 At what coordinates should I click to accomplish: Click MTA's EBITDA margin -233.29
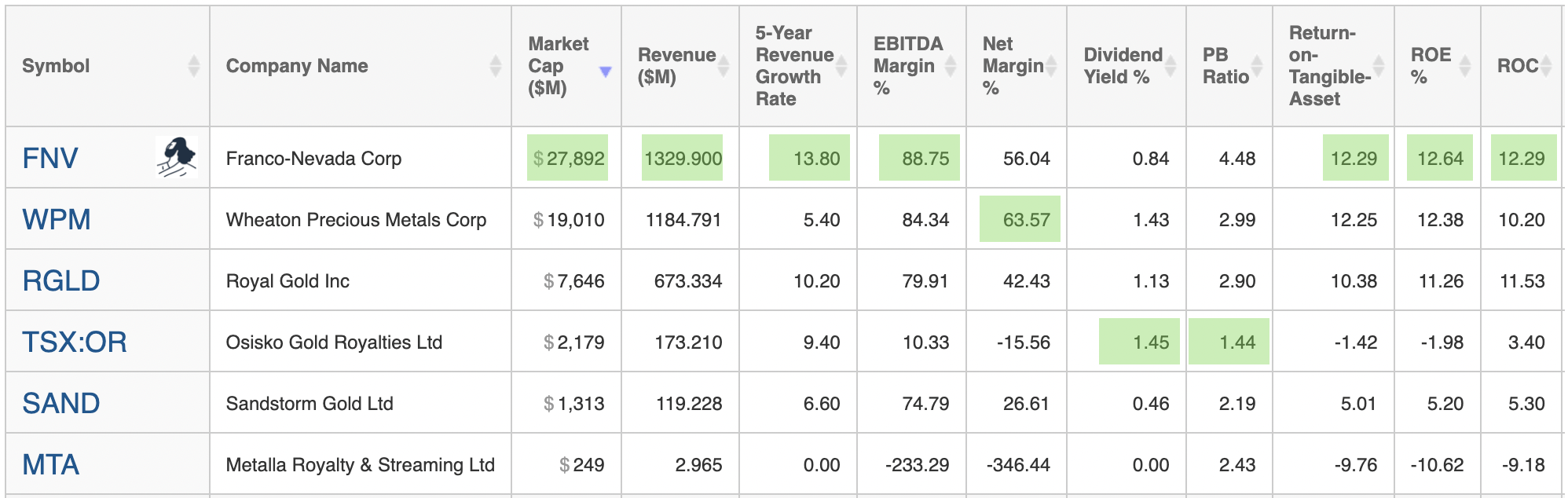[918, 465]
